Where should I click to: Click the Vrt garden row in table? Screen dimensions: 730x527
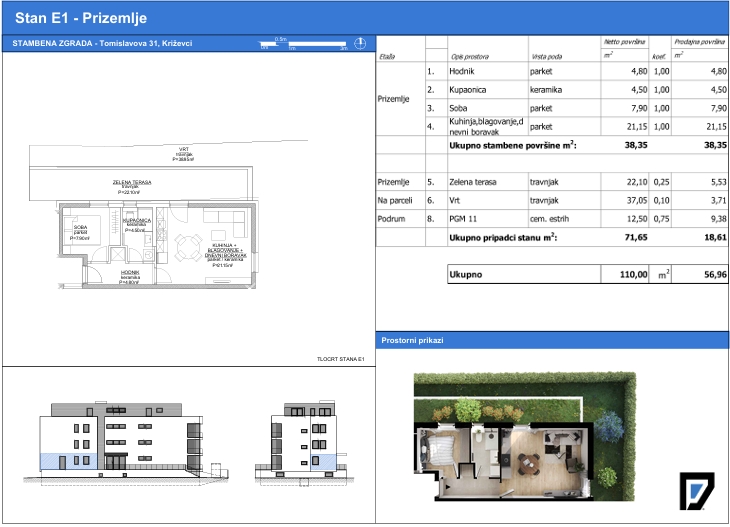pos(552,200)
